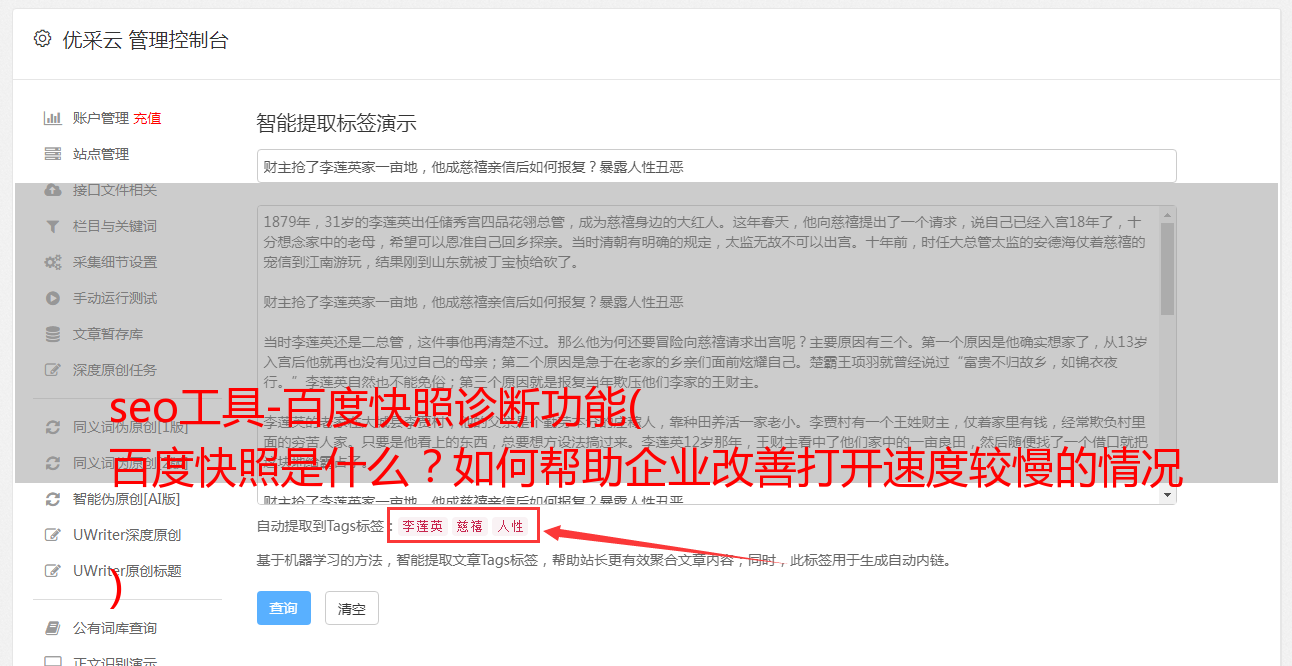Focus the article title input field
The width and height of the screenshot is (1292, 666).
[x=716, y=166]
